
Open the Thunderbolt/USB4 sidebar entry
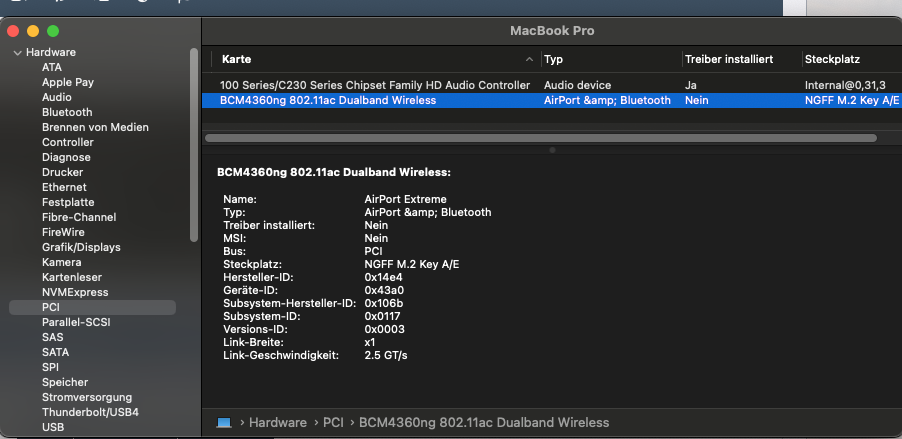pos(90,412)
